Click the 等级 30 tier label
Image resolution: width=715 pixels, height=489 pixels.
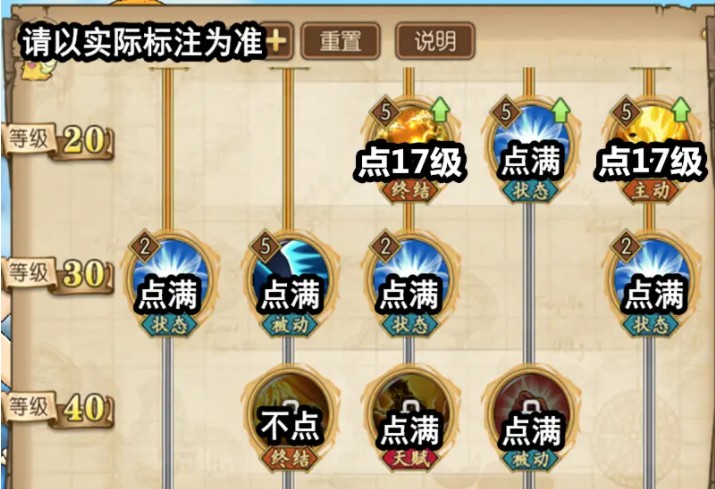[x=57, y=274]
